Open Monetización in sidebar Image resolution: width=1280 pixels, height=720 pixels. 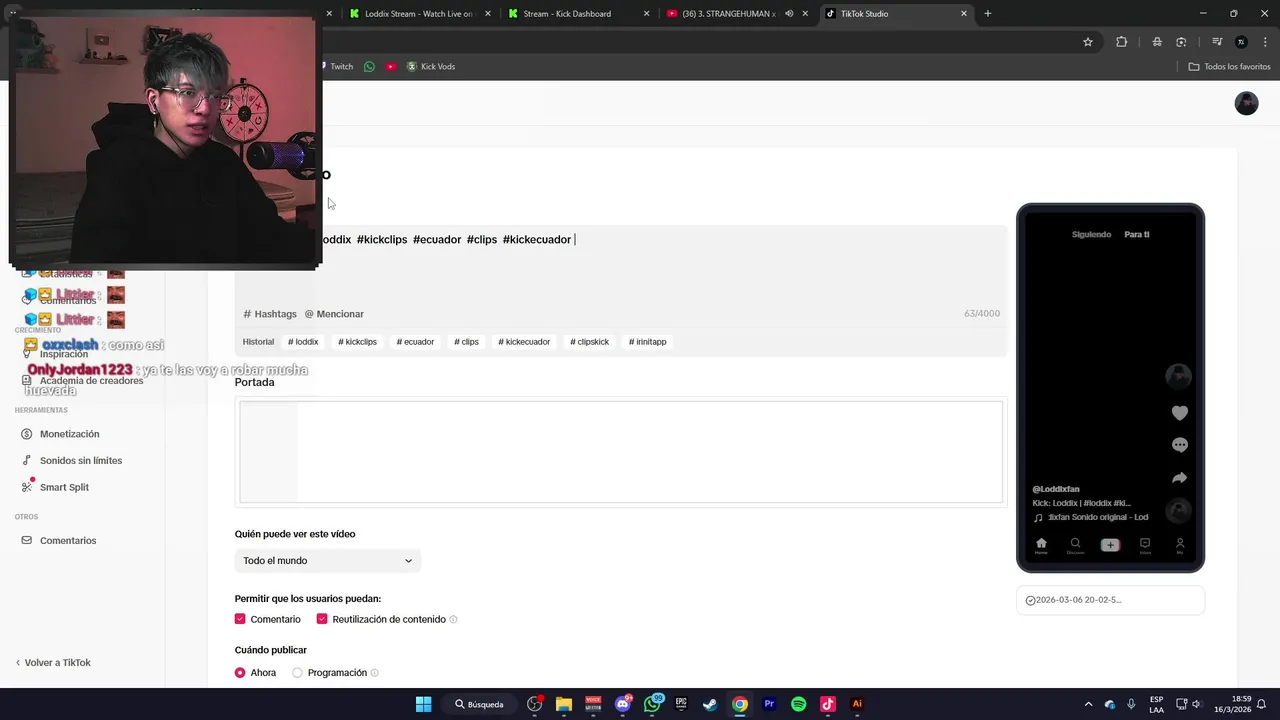coord(69,434)
